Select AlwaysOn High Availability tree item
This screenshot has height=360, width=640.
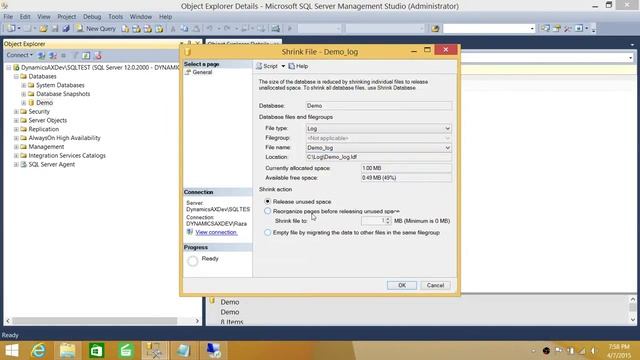point(64,138)
